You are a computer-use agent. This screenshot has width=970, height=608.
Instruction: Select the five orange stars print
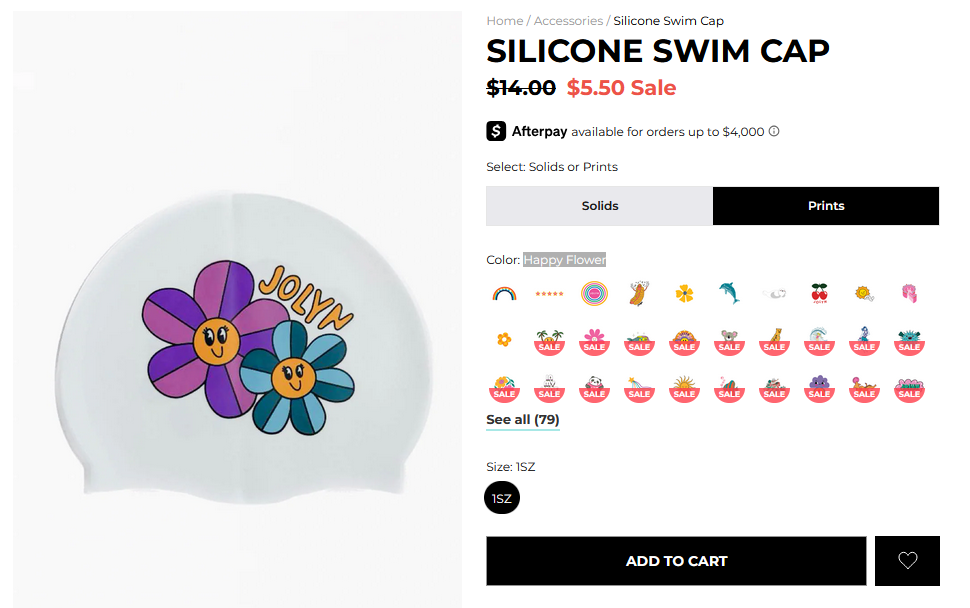click(x=549, y=294)
